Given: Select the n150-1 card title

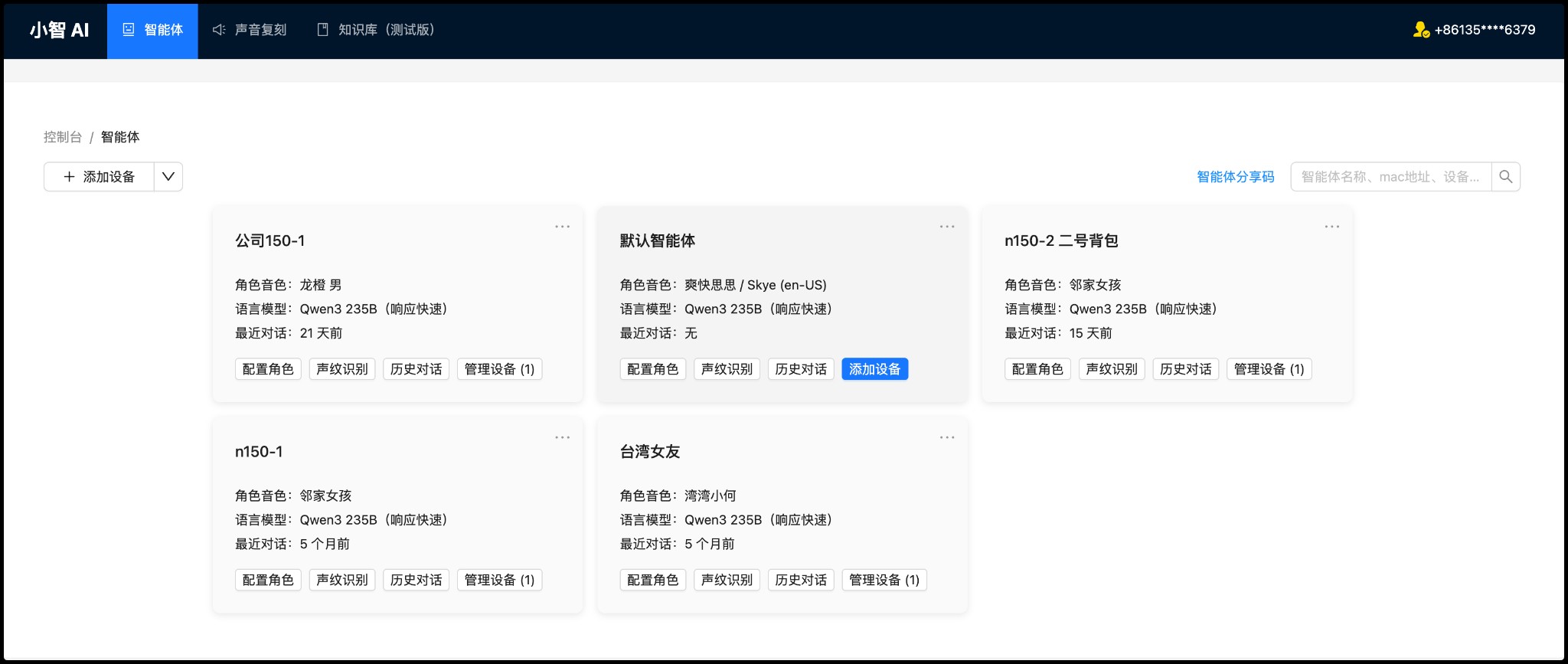Looking at the screenshot, I should click(259, 452).
